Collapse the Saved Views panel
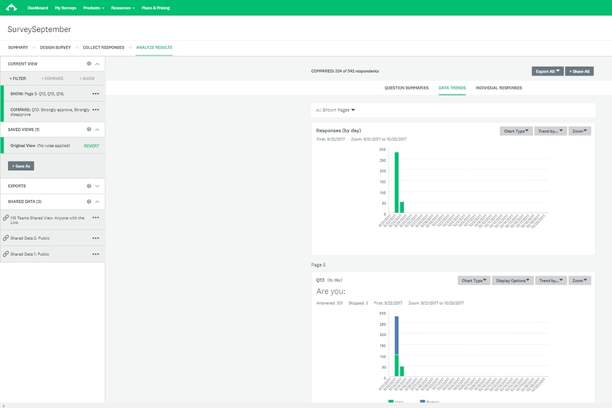 coord(98,129)
